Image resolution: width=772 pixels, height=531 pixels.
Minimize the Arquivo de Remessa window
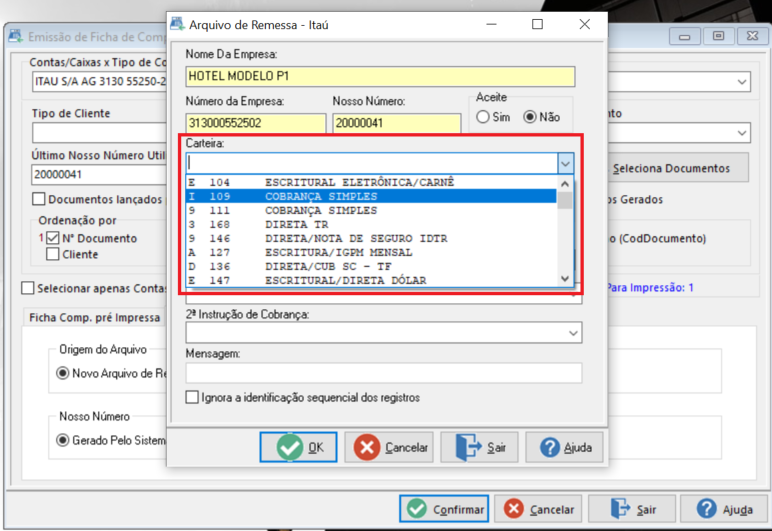point(491,24)
